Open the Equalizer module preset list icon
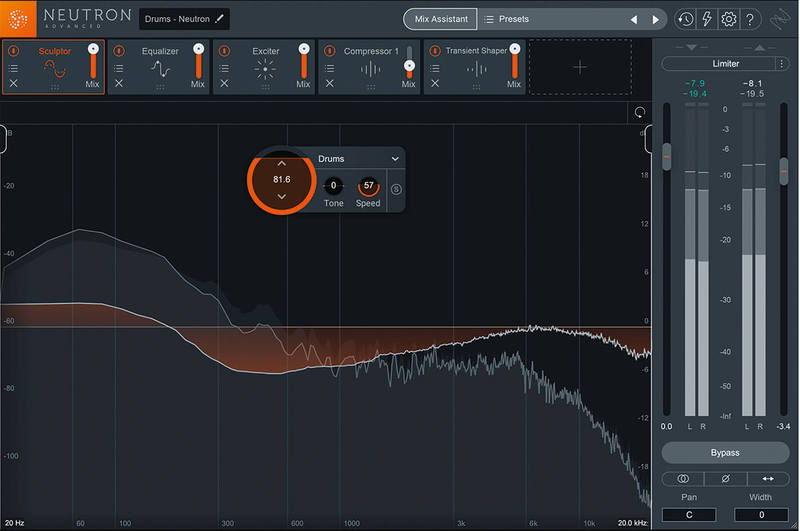This screenshot has width=800, height=531. (x=119, y=68)
